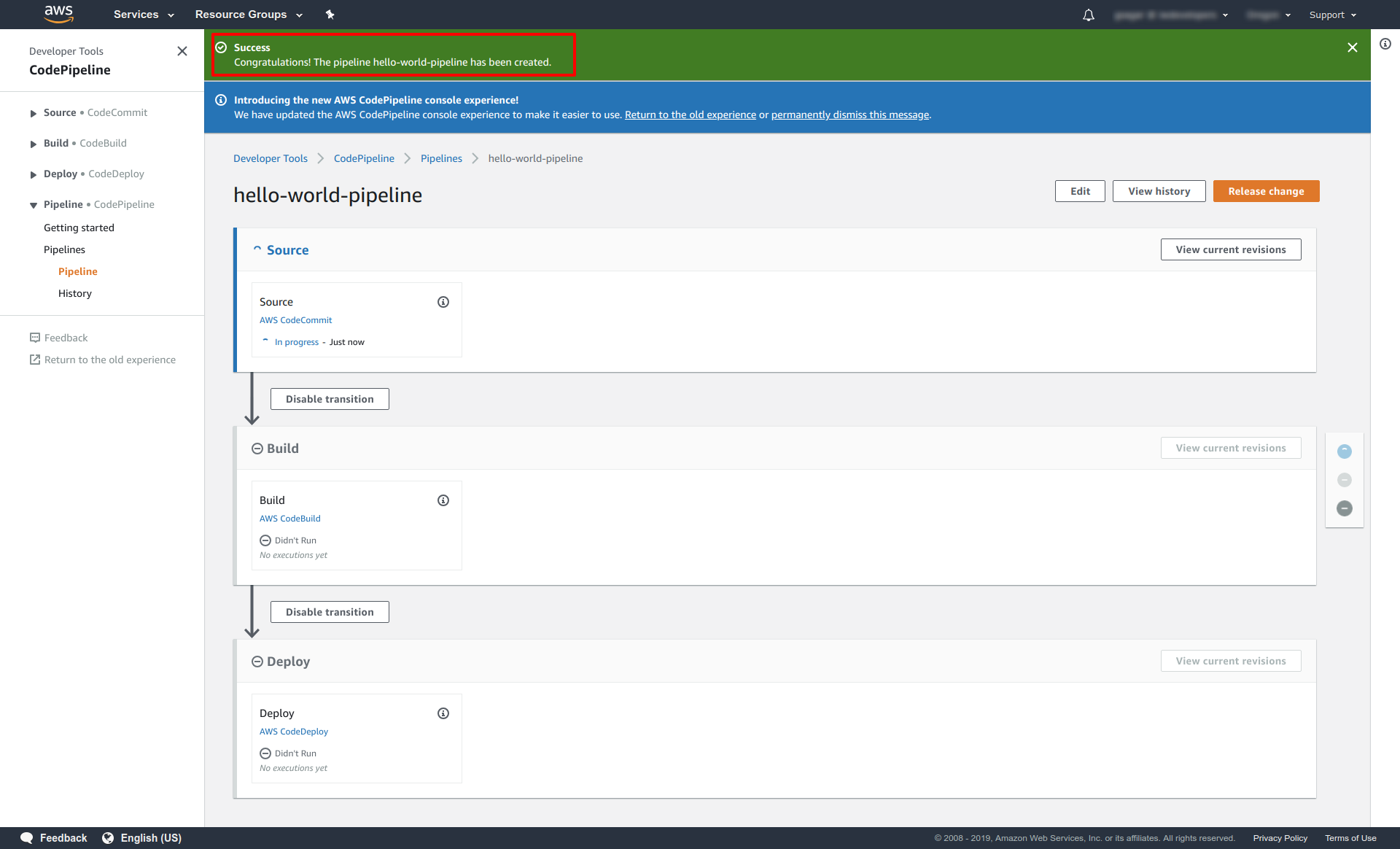Open English (US) language selector
This screenshot has width=1400, height=849.
click(x=142, y=838)
